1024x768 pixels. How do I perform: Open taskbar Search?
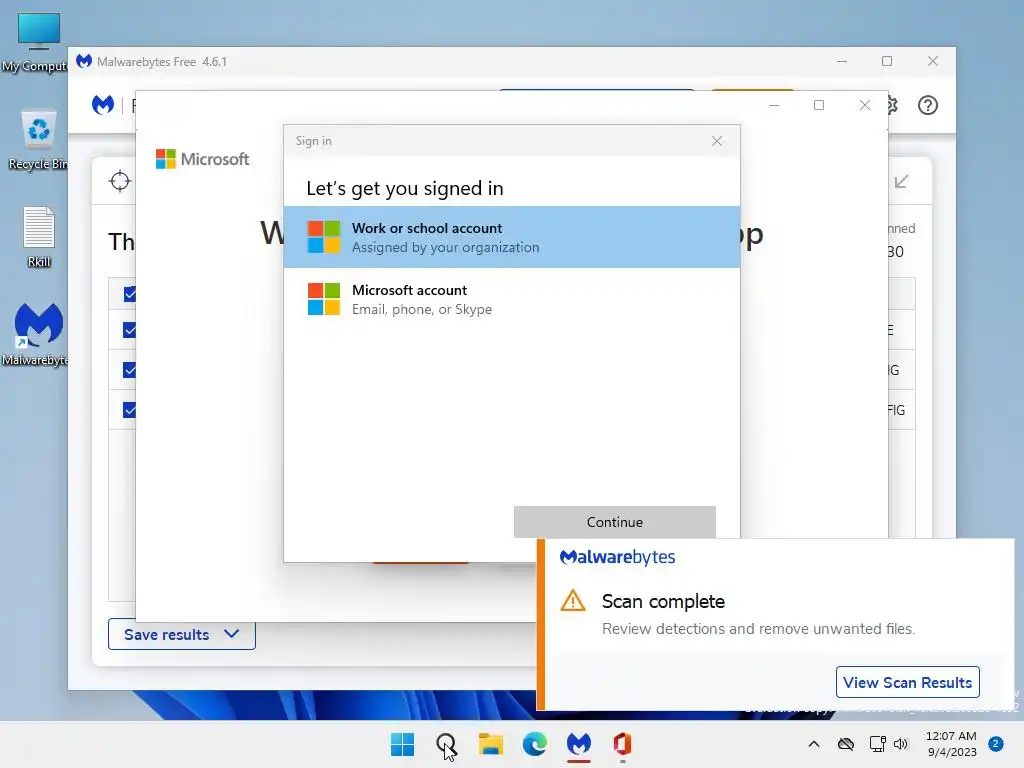(x=446, y=744)
